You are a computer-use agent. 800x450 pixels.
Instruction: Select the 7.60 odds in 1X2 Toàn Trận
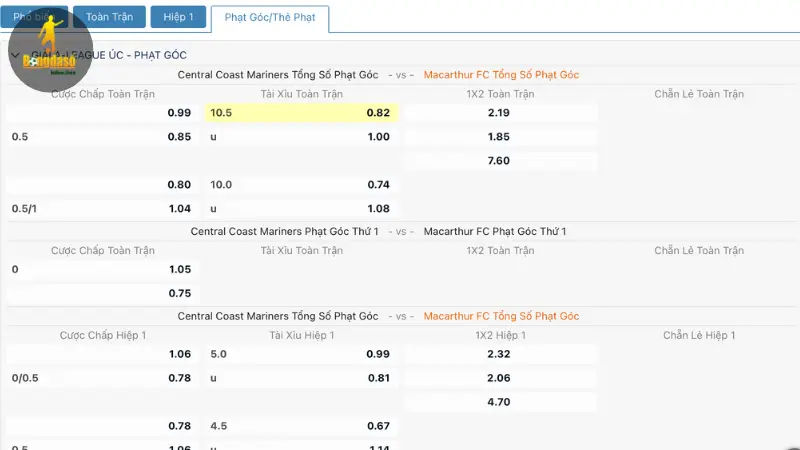(499, 161)
